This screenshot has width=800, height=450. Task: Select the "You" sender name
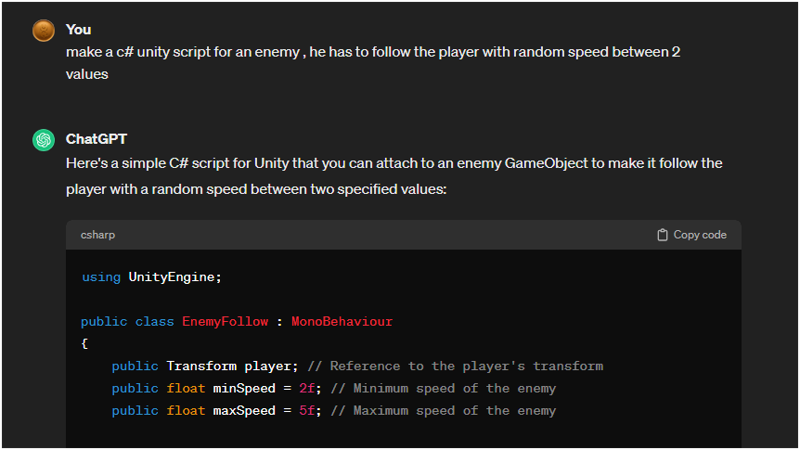[x=79, y=30]
